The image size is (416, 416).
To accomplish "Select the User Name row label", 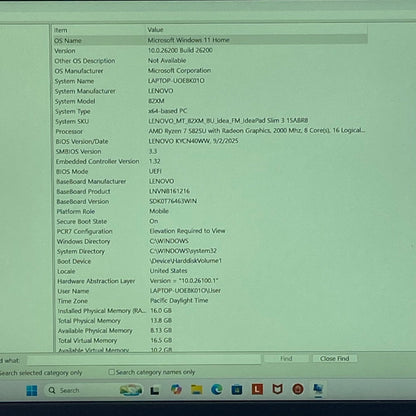I will click(73, 291).
